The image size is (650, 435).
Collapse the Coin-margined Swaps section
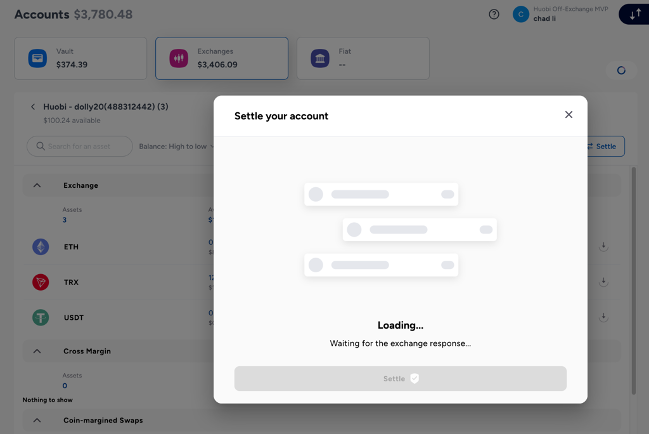pyautogui.click(x=37, y=420)
